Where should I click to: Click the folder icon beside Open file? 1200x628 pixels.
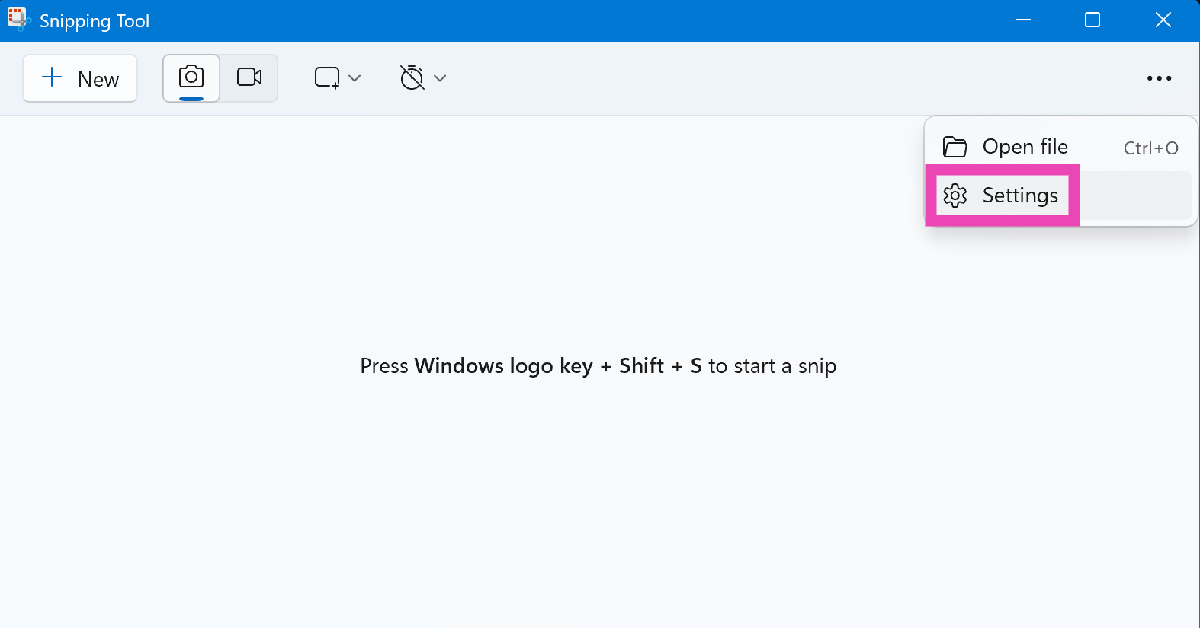point(956,147)
